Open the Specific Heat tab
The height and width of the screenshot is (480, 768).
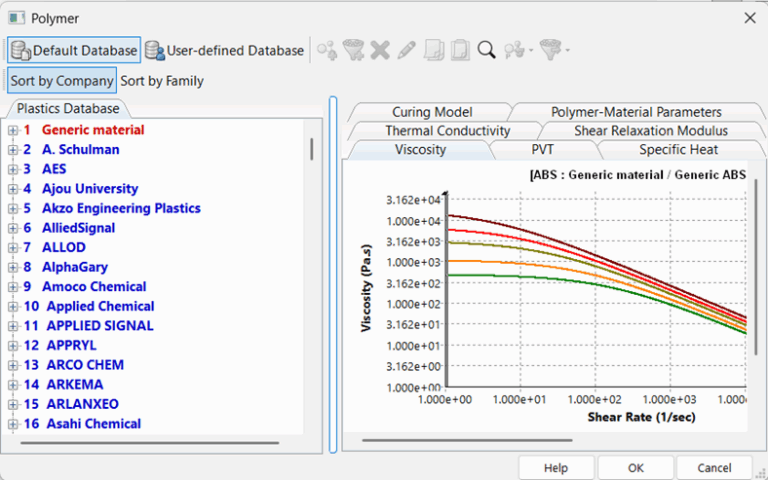678,149
